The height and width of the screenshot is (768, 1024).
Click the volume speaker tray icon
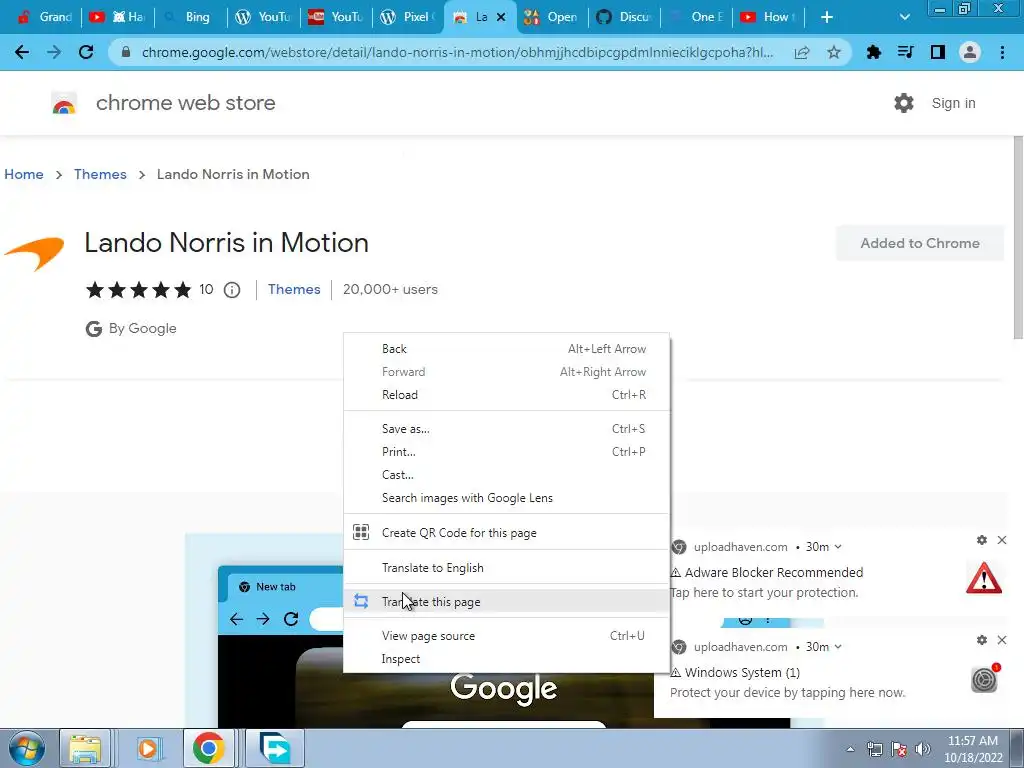click(x=923, y=749)
